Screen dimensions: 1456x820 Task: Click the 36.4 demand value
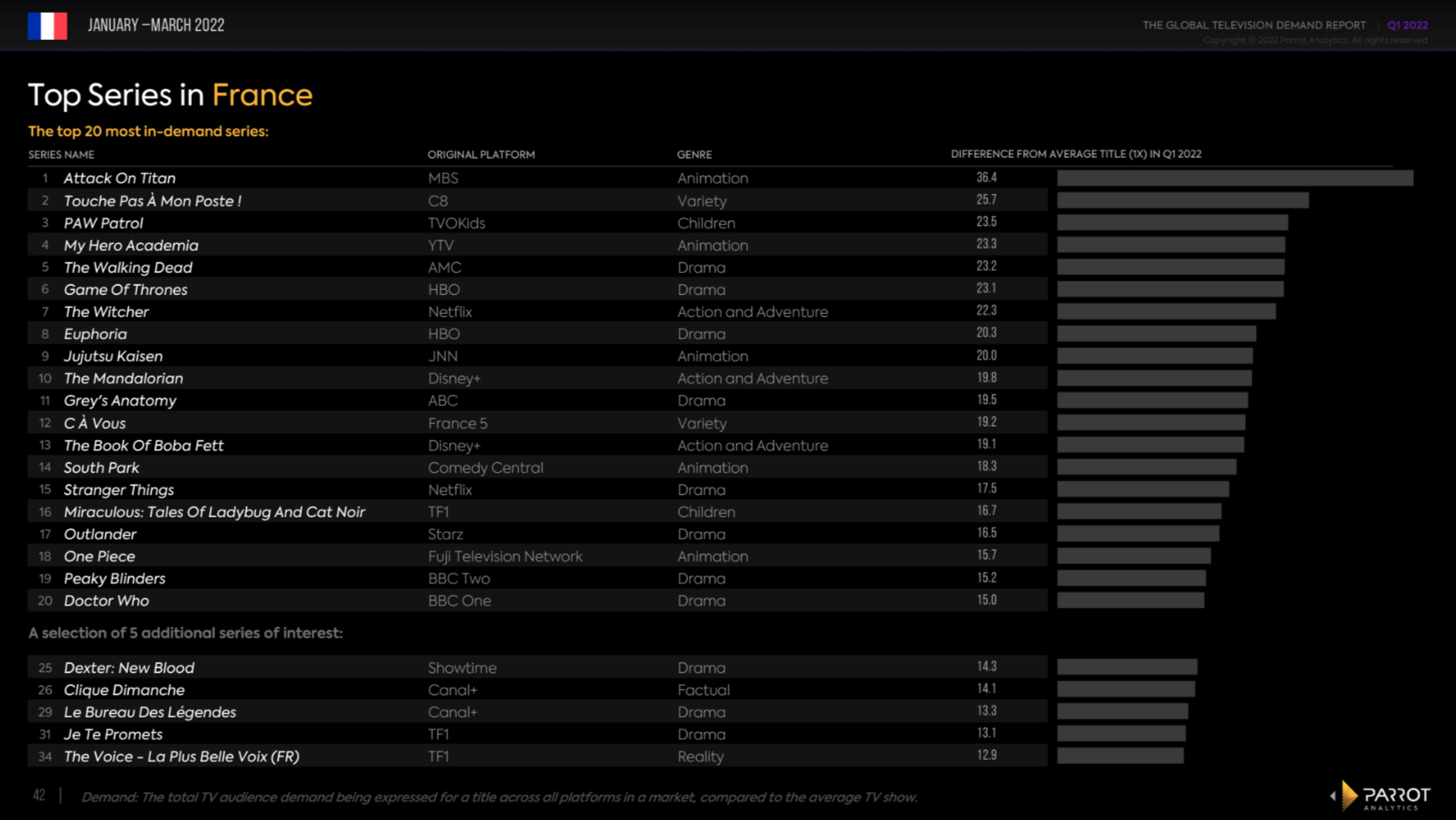click(986, 177)
